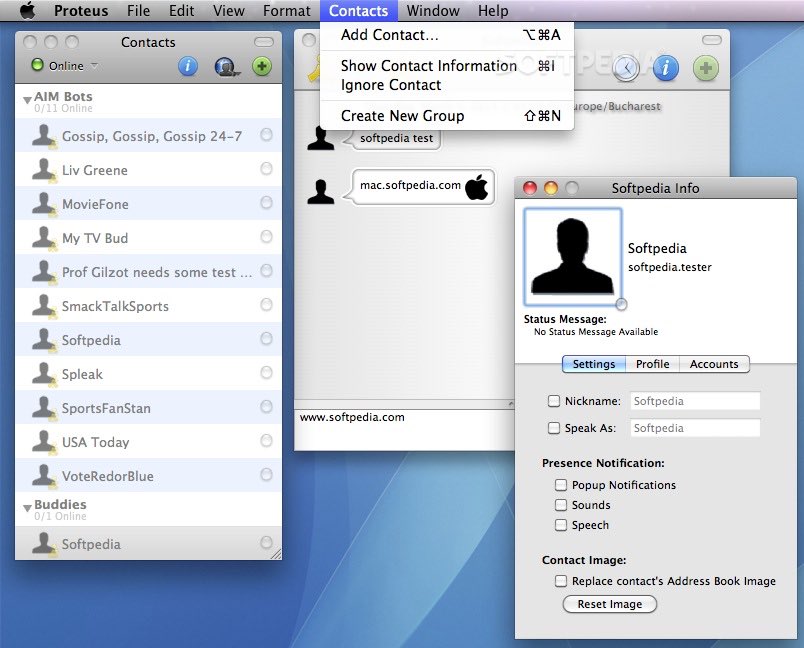This screenshot has width=804, height=648.
Task: Click the toolbar pill button of Contacts window
Action: coord(264,42)
